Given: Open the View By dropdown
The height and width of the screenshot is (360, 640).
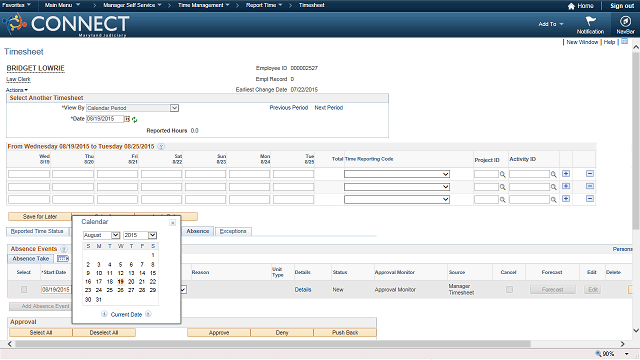Looking at the screenshot, I should [x=174, y=108].
